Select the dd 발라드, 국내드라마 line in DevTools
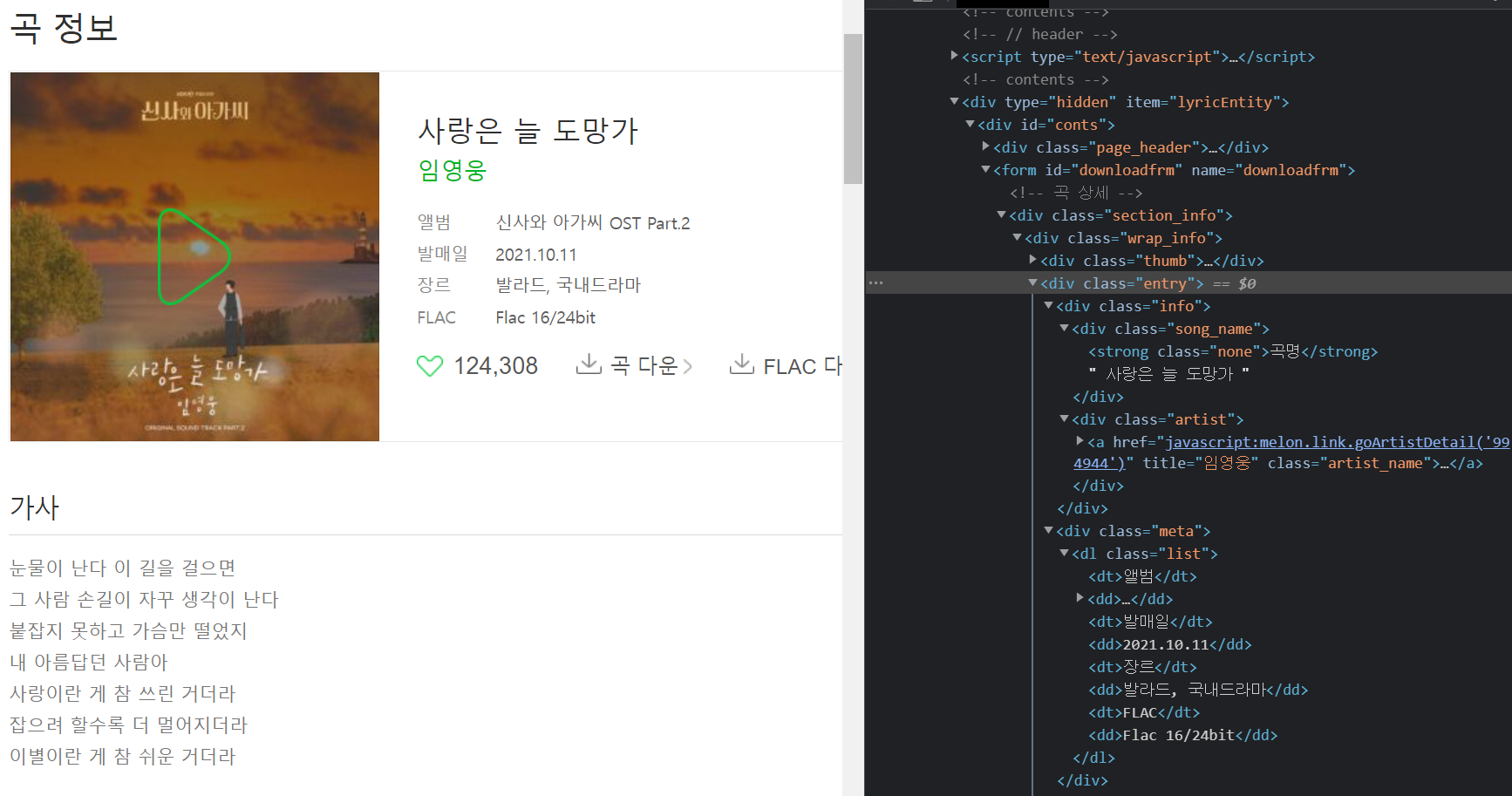Image resolution: width=1512 pixels, height=796 pixels. pos(1198,690)
